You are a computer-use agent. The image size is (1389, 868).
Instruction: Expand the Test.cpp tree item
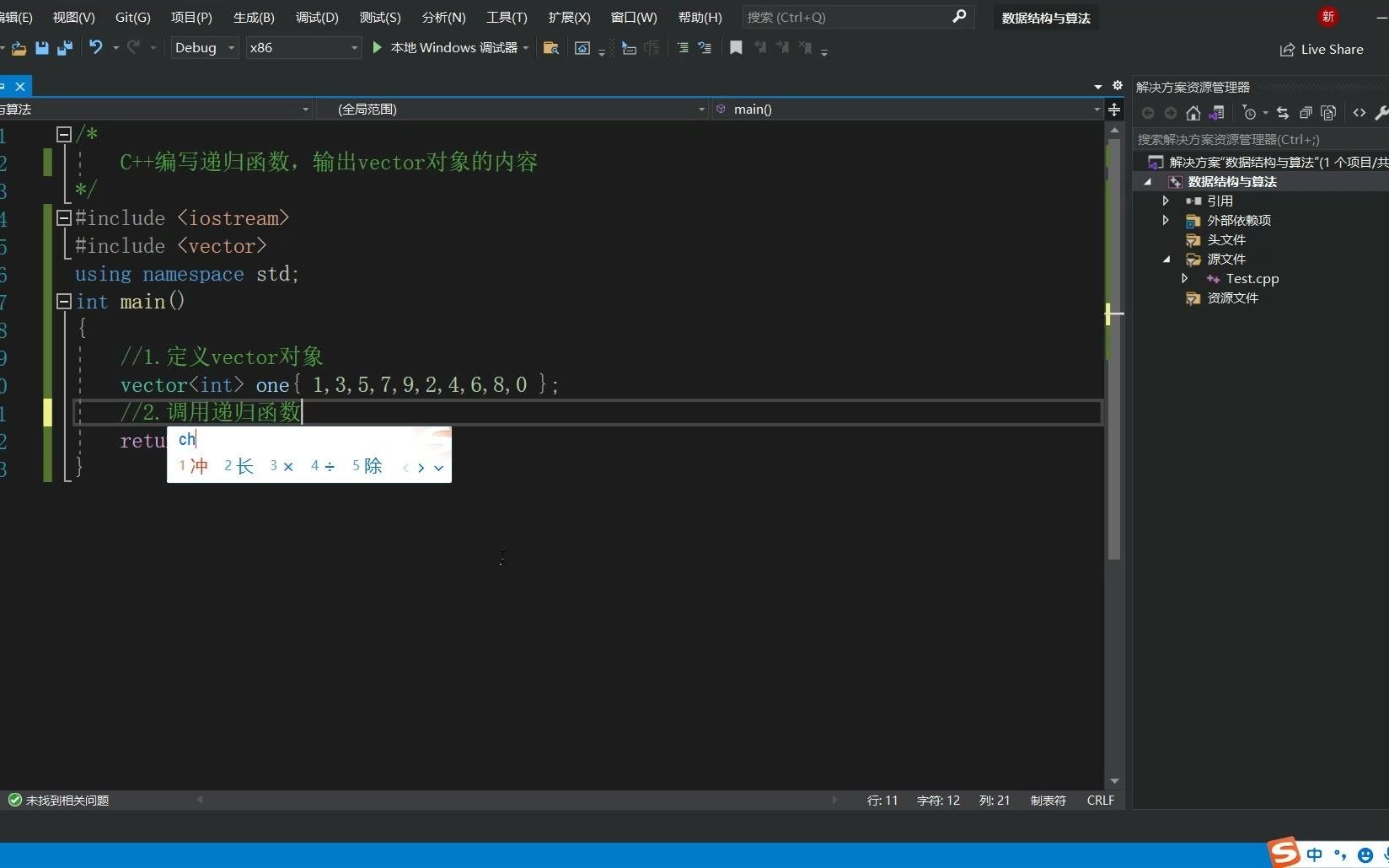pyautogui.click(x=1184, y=278)
